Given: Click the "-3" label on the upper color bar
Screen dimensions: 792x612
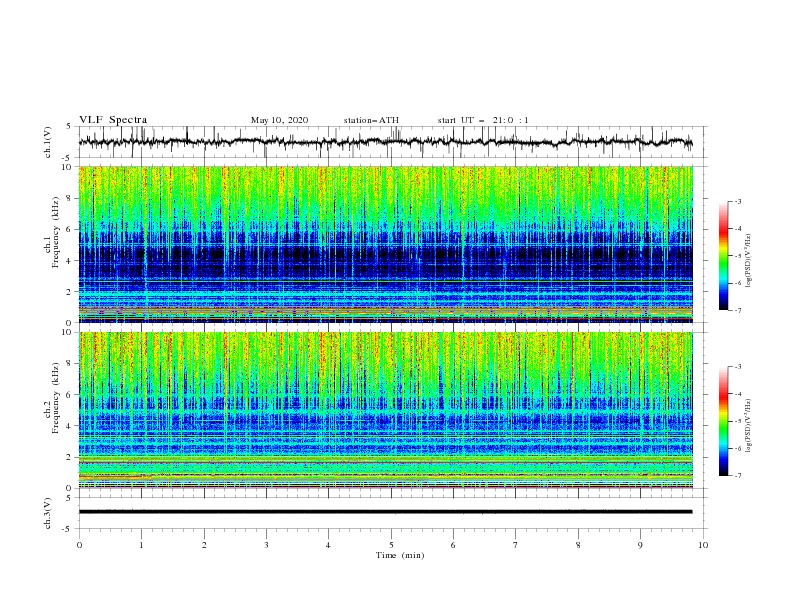Looking at the screenshot, I should pyautogui.click(x=737, y=201).
